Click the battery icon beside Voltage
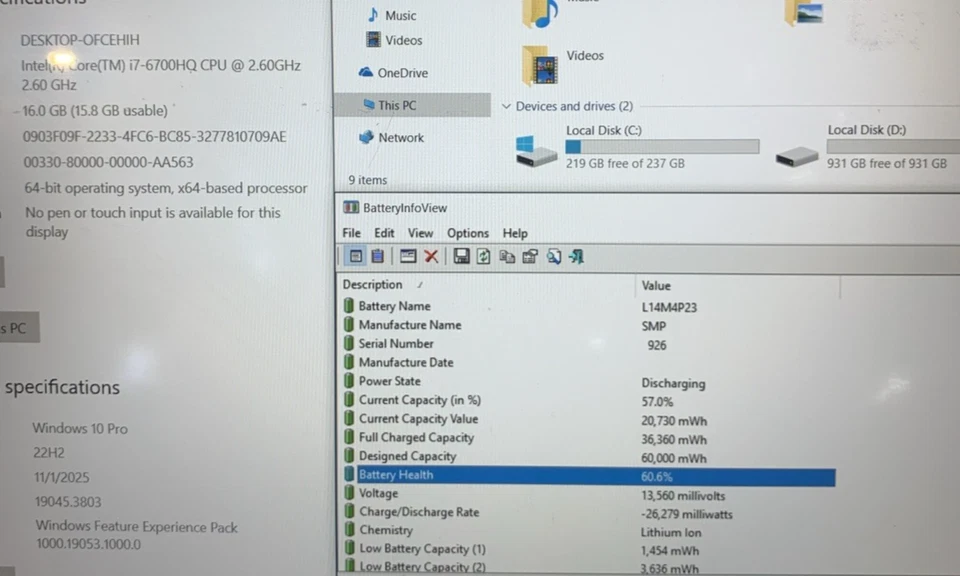 pyautogui.click(x=348, y=493)
